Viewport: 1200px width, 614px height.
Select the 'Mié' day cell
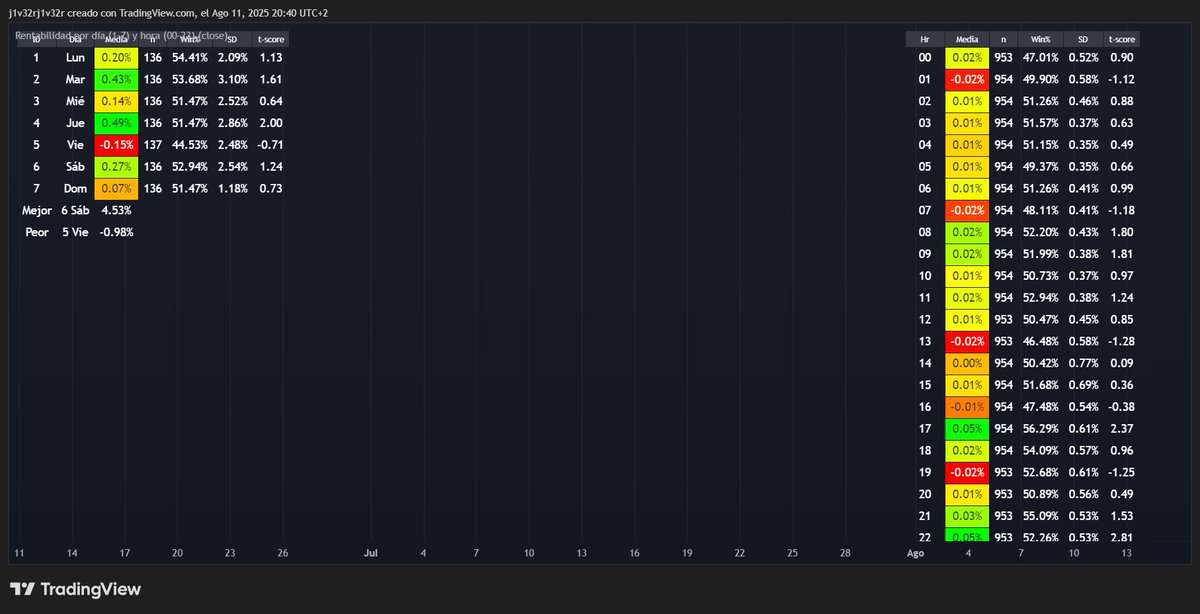point(76,101)
